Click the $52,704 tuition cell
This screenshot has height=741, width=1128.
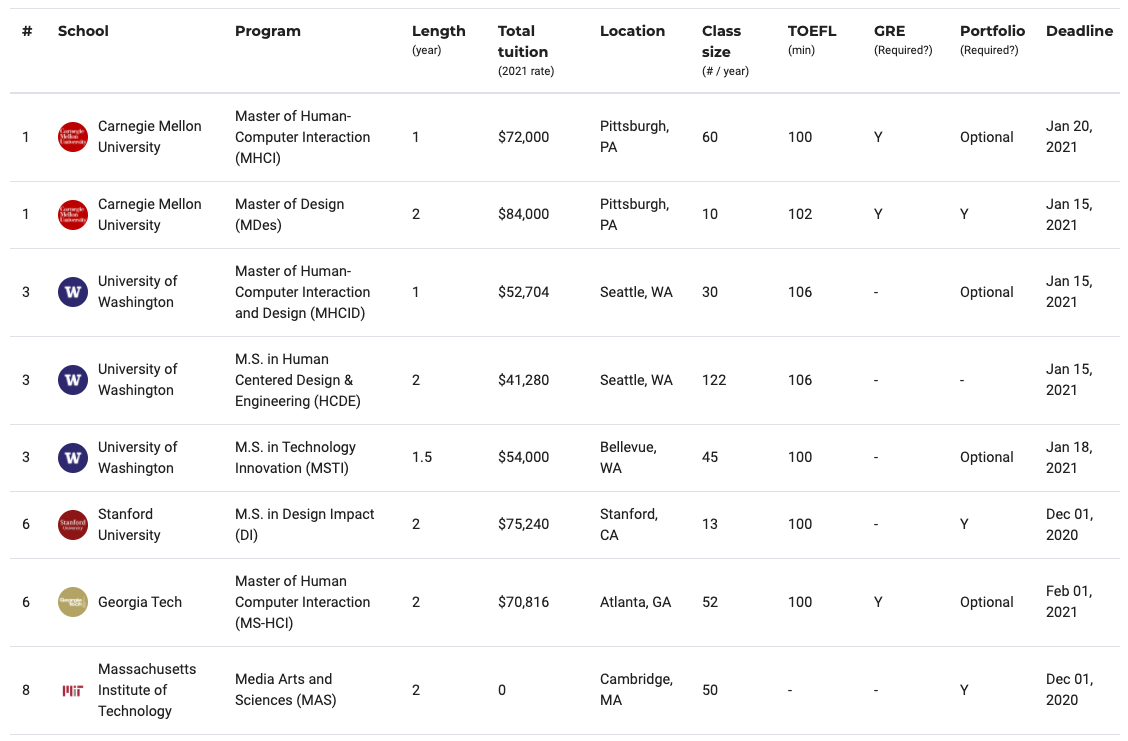pyautogui.click(x=523, y=292)
